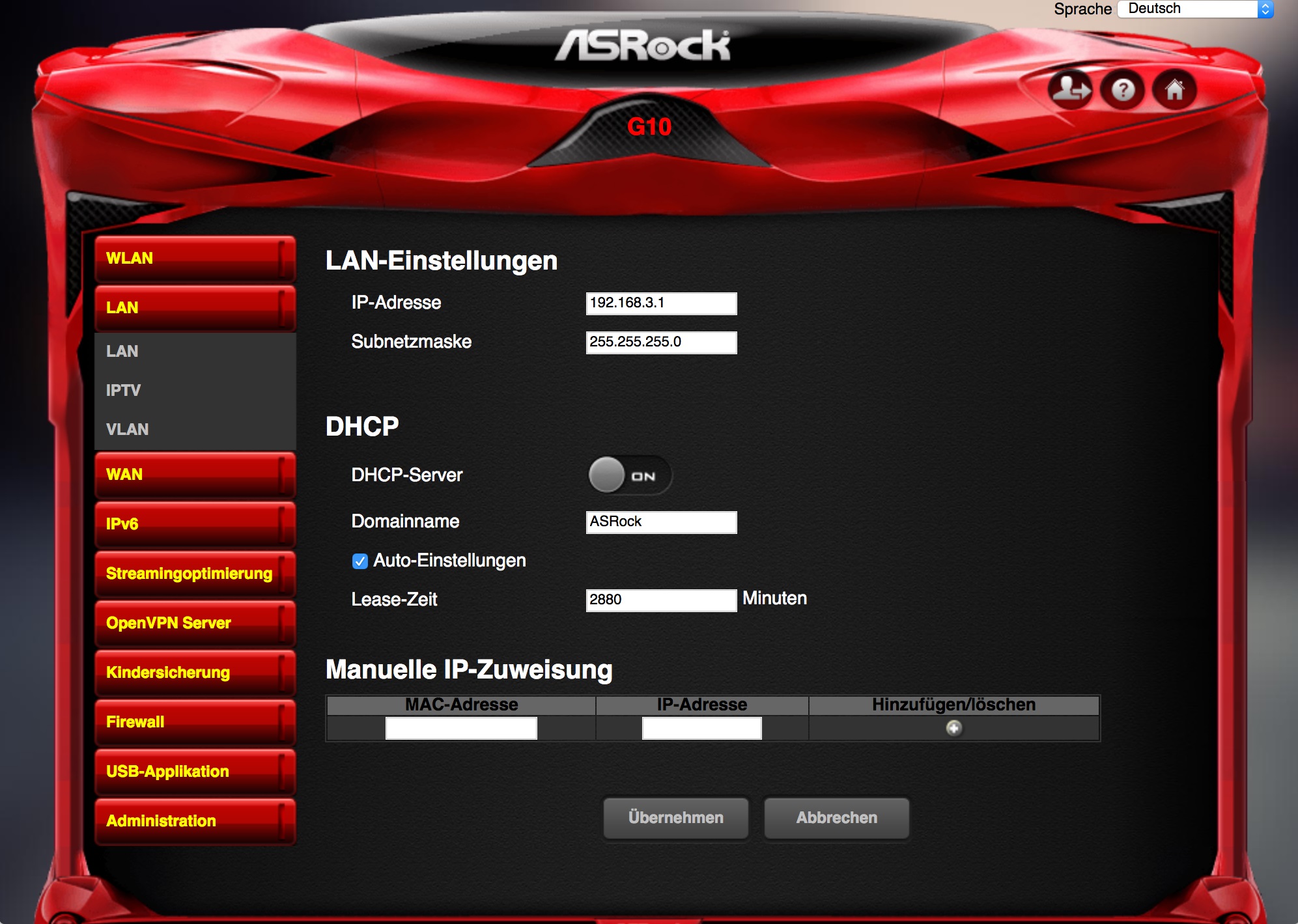The height and width of the screenshot is (924, 1298).
Task: Open the Administration menu section
Action: [x=195, y=821]
